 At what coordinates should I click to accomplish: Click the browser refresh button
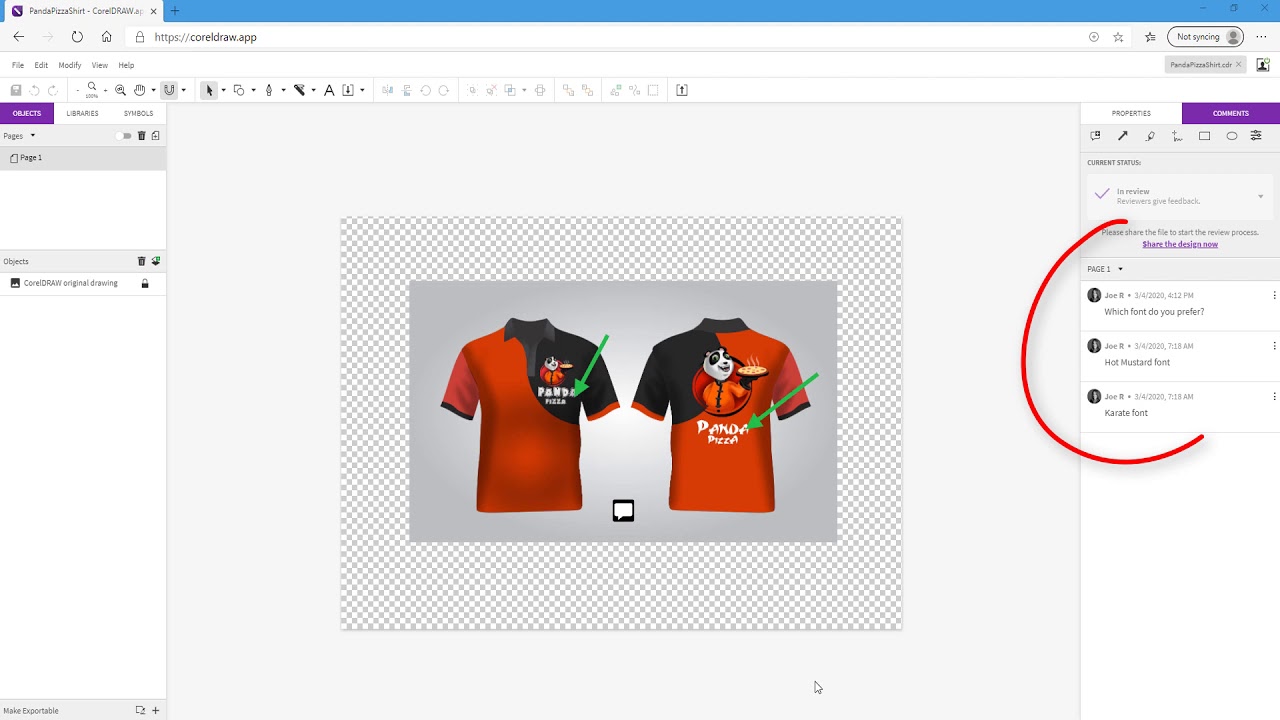click(77, 37)
